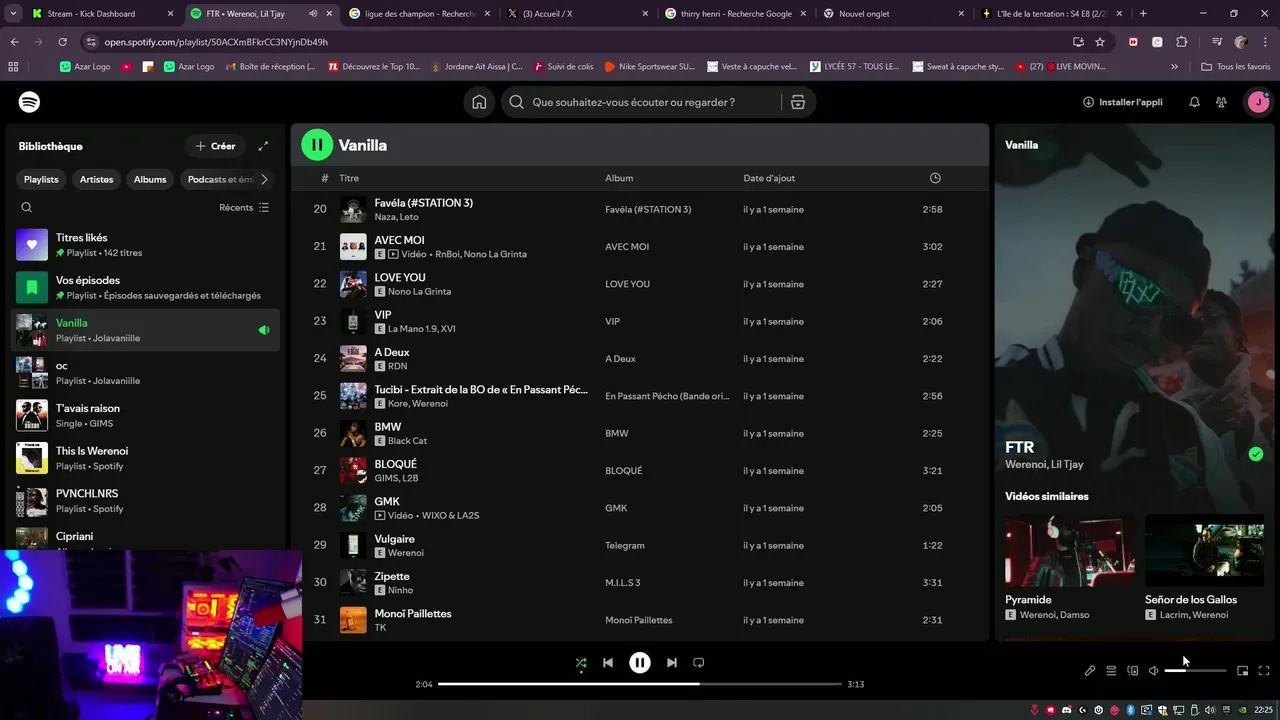Enter fullscreen mode icon
This screenshot has height=720, width=1280.
1264,671
